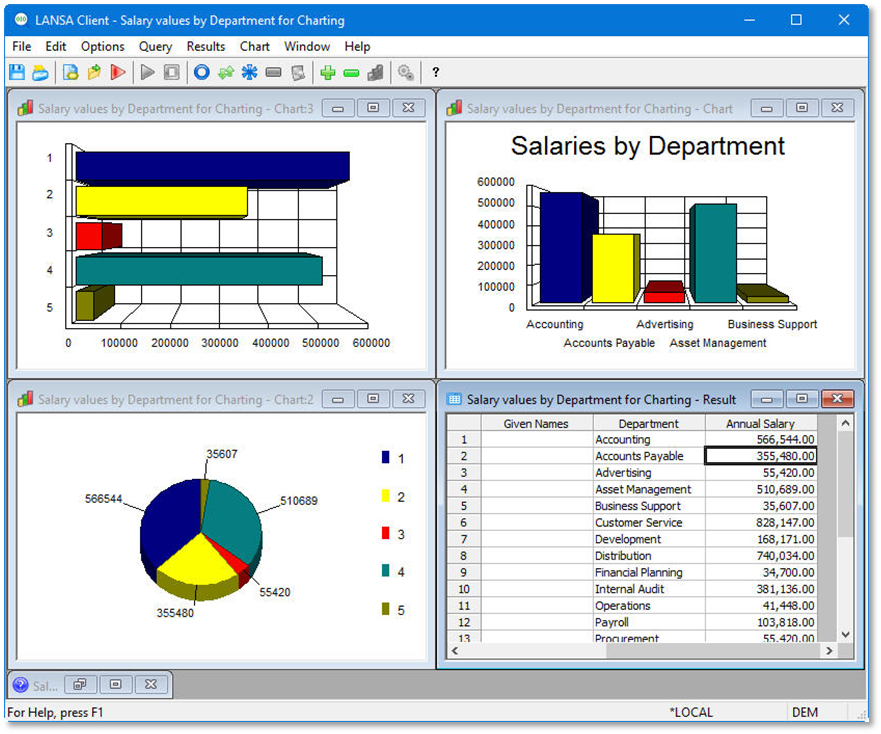Click the blue floppy disk Save icon
This screenshot has width=881, height=734.
[x=16, y=72]
